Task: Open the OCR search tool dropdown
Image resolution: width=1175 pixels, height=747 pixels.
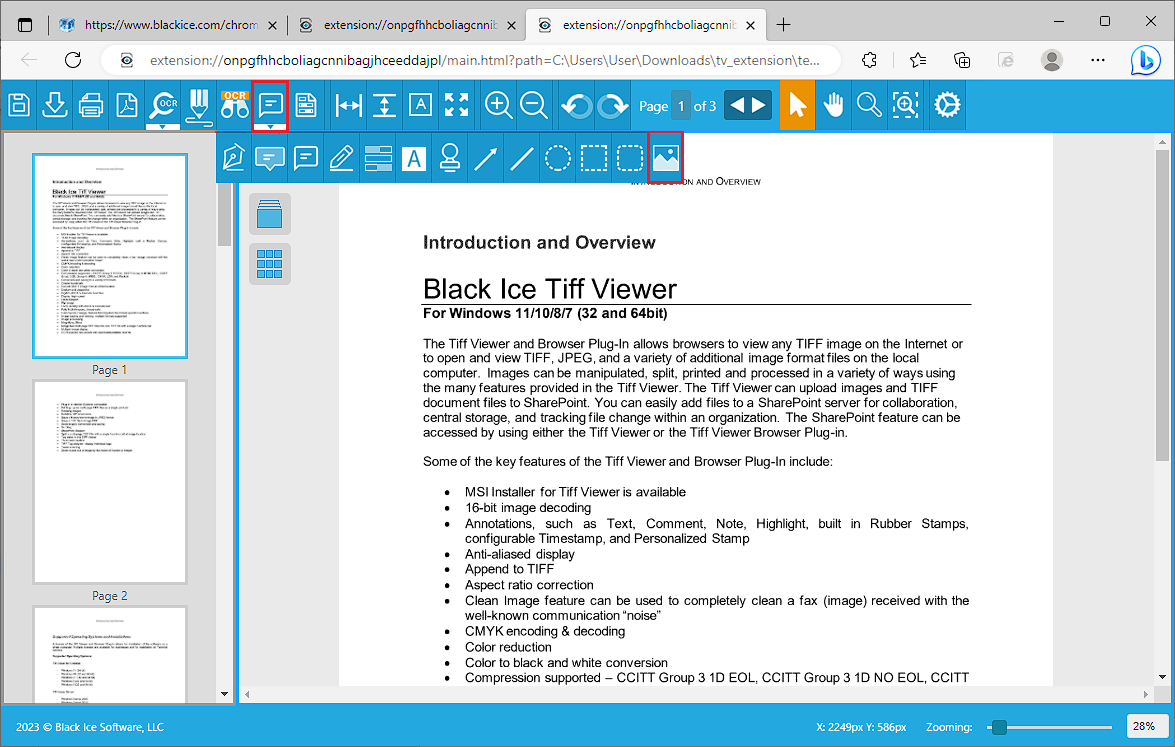Action: tap(163, 127)
